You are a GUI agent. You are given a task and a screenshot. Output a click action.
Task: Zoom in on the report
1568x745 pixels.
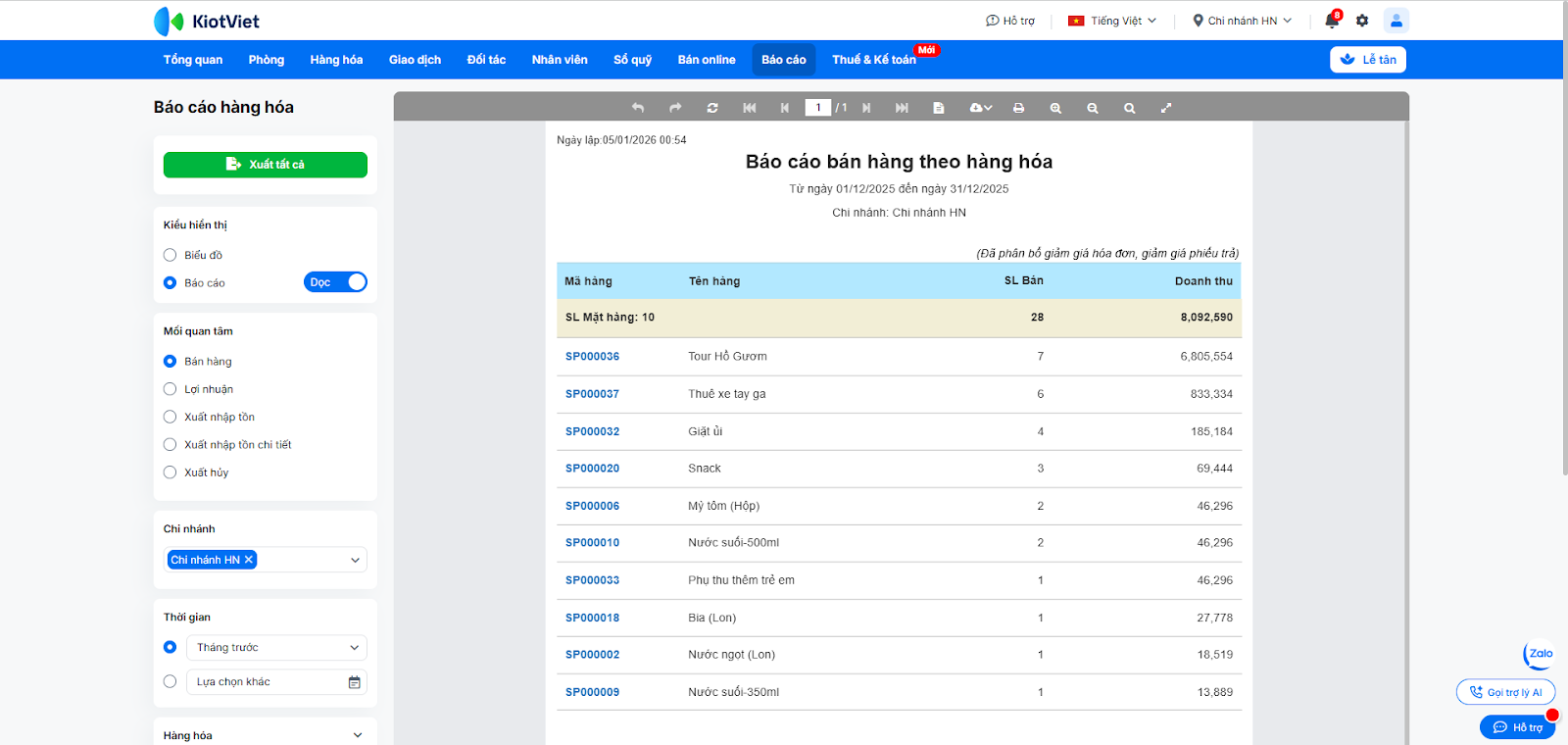1055,108
